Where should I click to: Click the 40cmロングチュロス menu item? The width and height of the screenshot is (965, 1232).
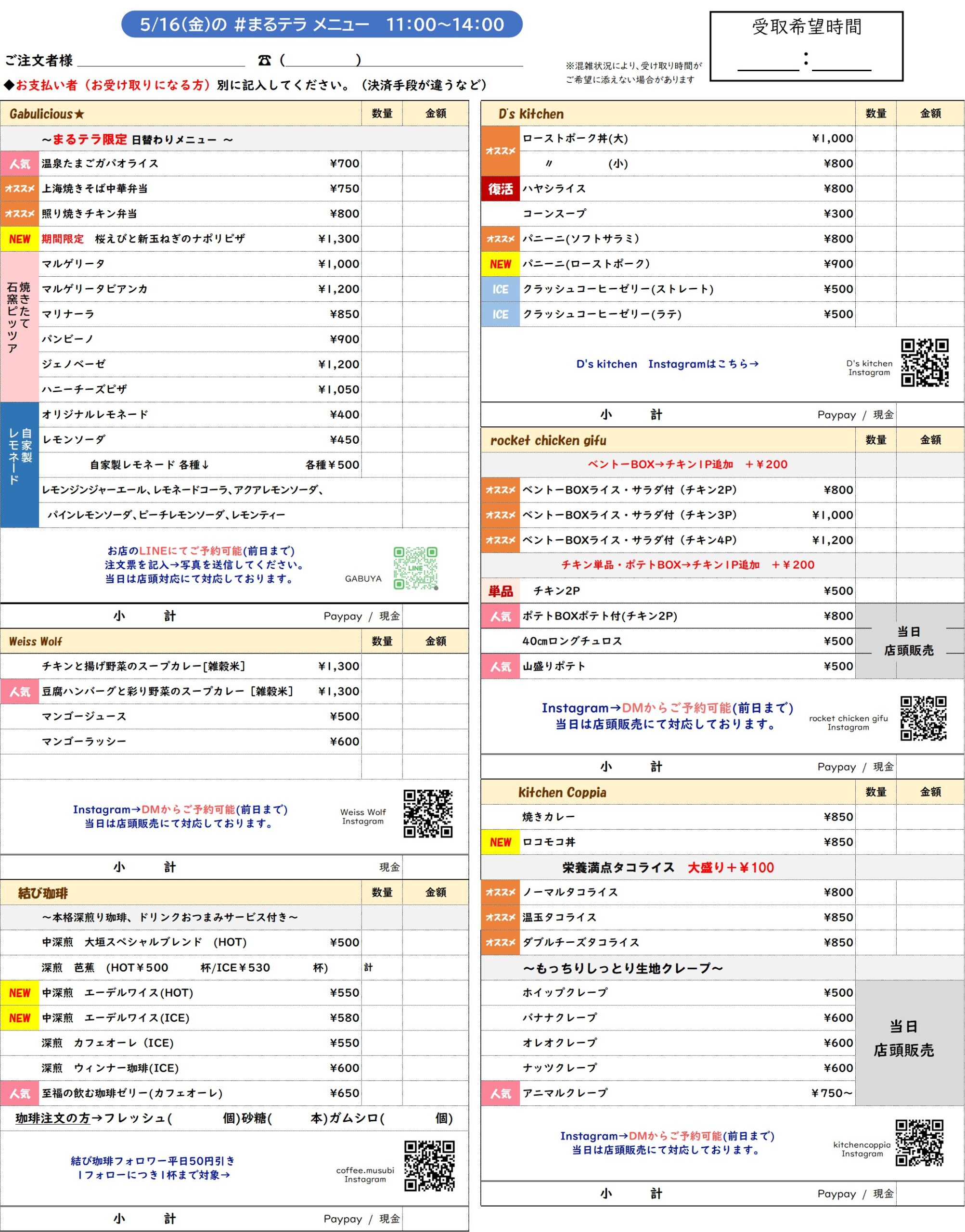[x=572, y=641]
